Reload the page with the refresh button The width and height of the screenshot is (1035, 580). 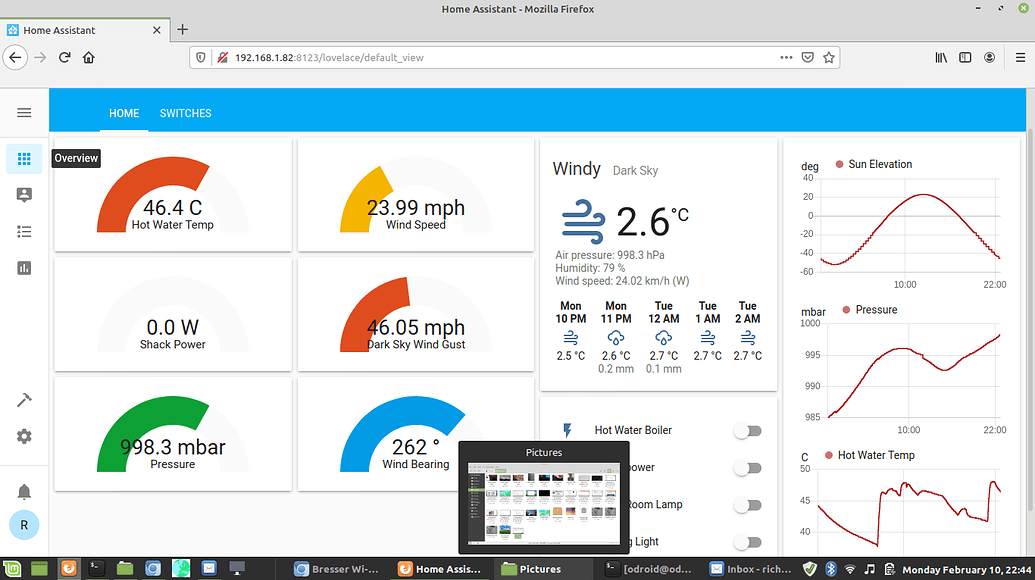click(64, 57)
